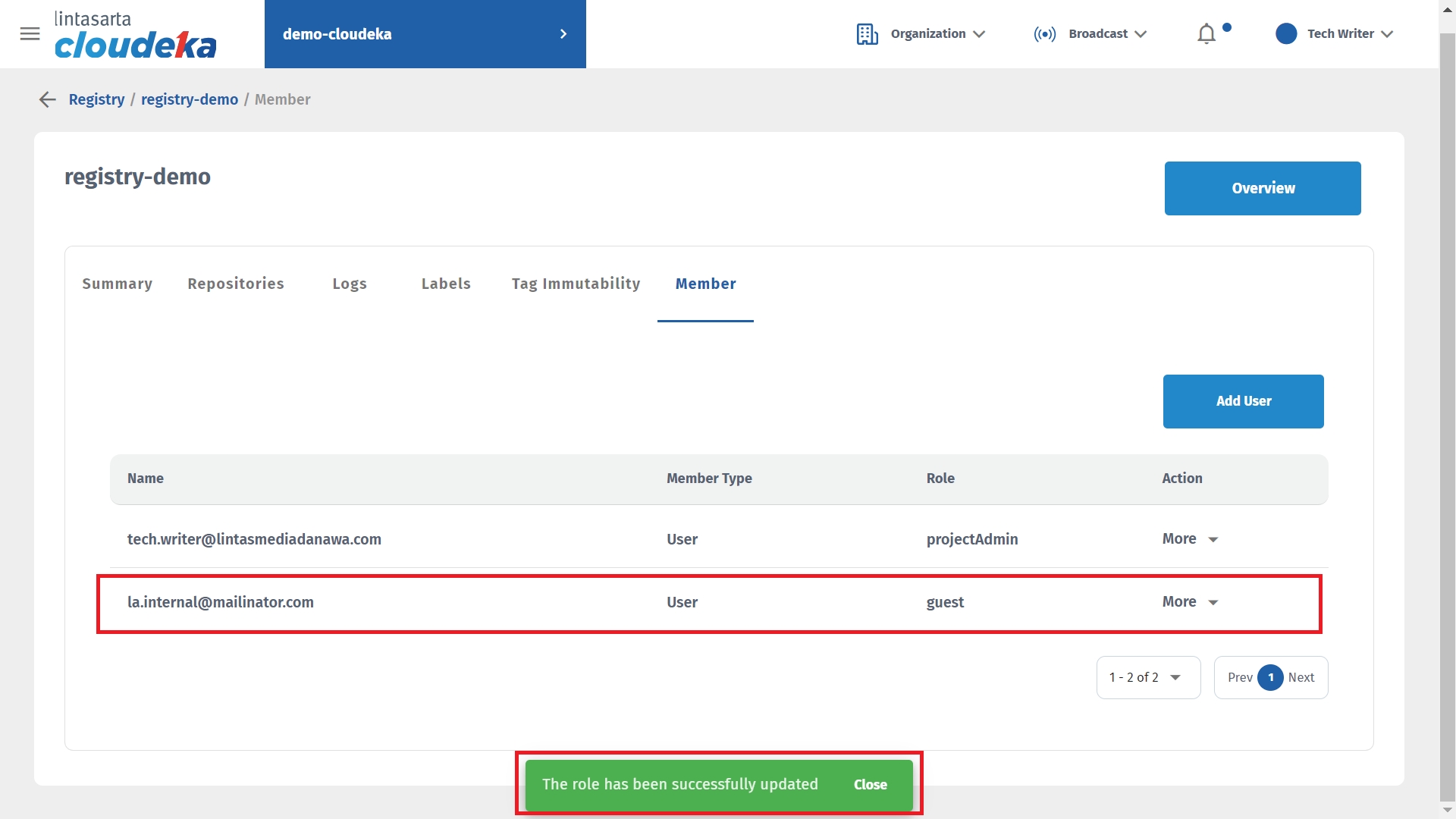Click the Next pagination button
Image resolution: width=1456 pixels, height=819 pixels.
[1301, 677]
